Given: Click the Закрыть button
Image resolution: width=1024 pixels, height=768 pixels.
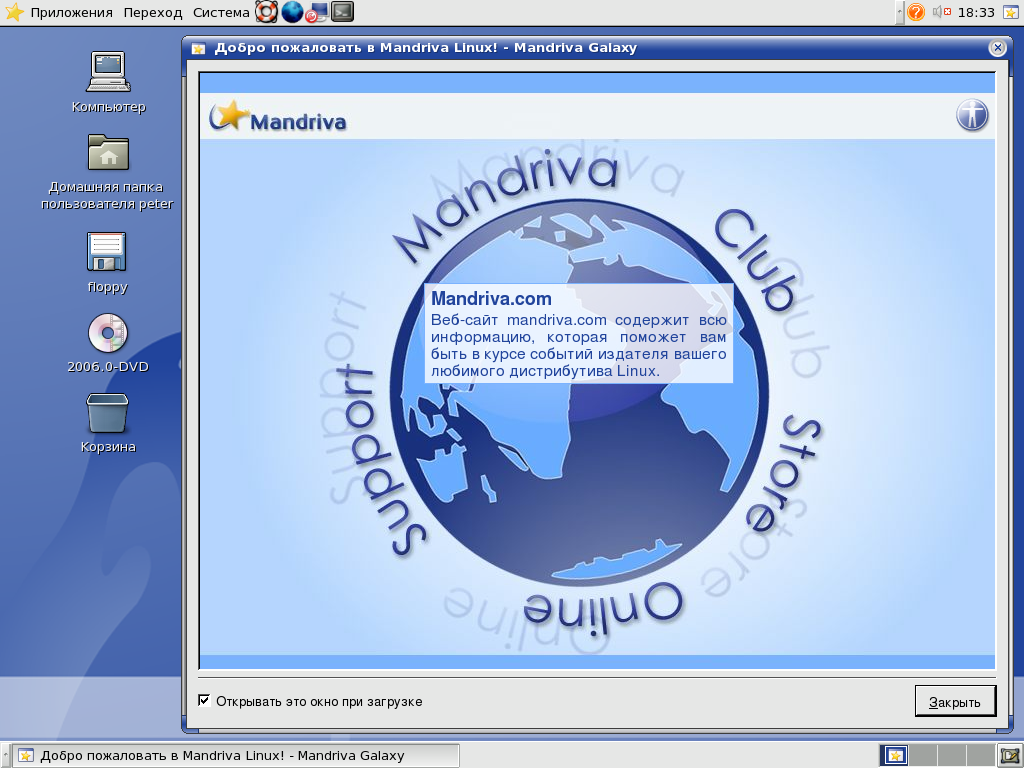Looking at the screenshot, I should tap(955, 701).
